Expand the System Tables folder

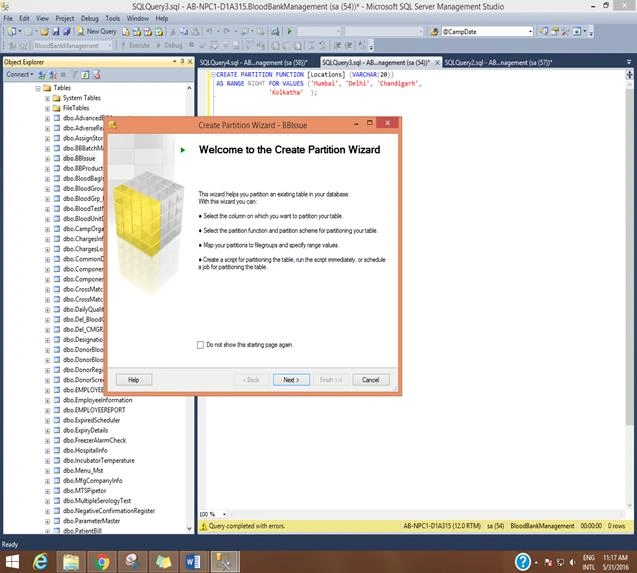tap(47, 98)
